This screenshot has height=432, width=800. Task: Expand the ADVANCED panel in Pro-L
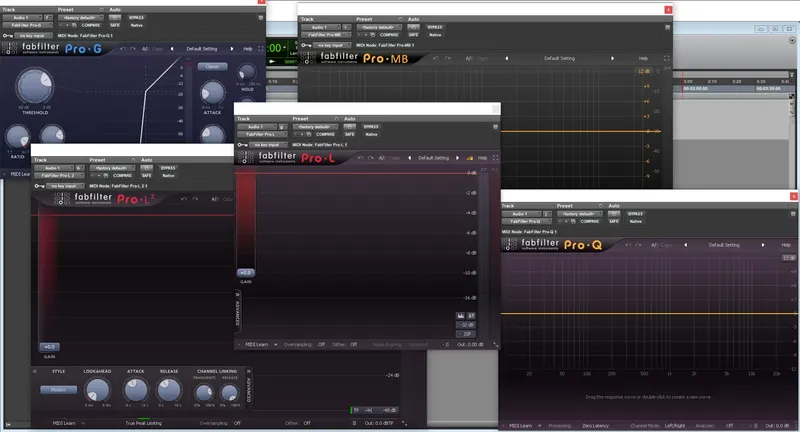coord(237,309)
